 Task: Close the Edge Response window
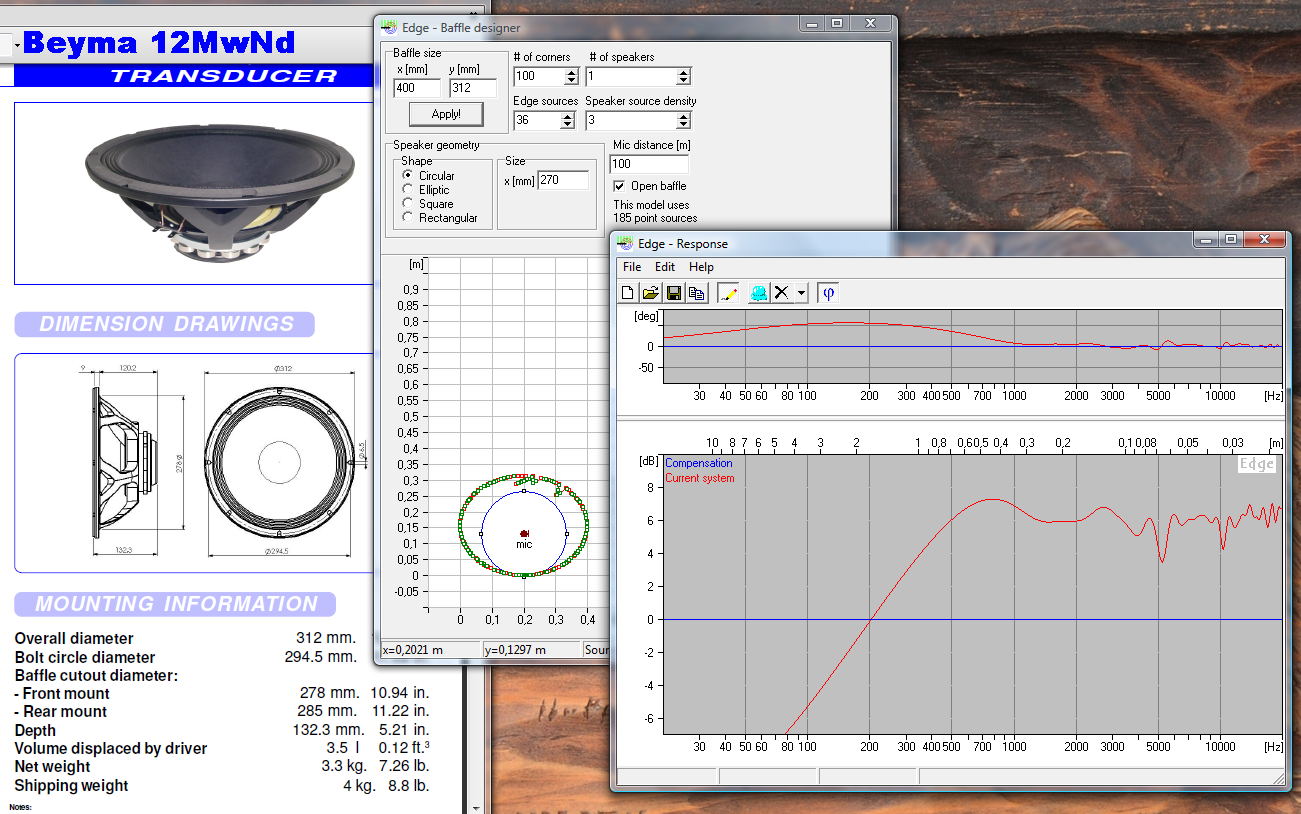[x=1264, y=239]
